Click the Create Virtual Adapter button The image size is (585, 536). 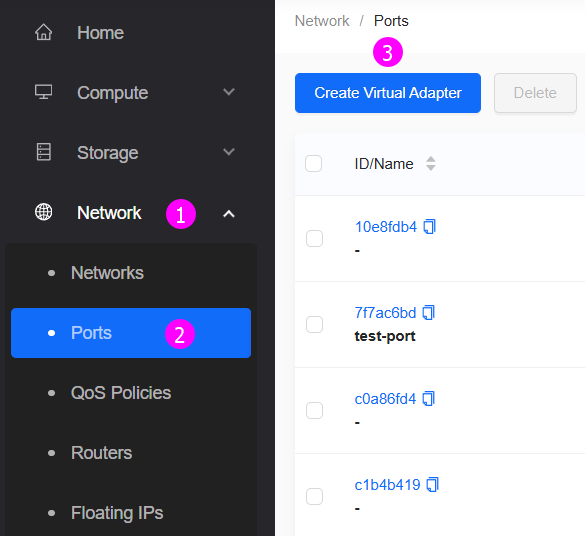[388, 93]
